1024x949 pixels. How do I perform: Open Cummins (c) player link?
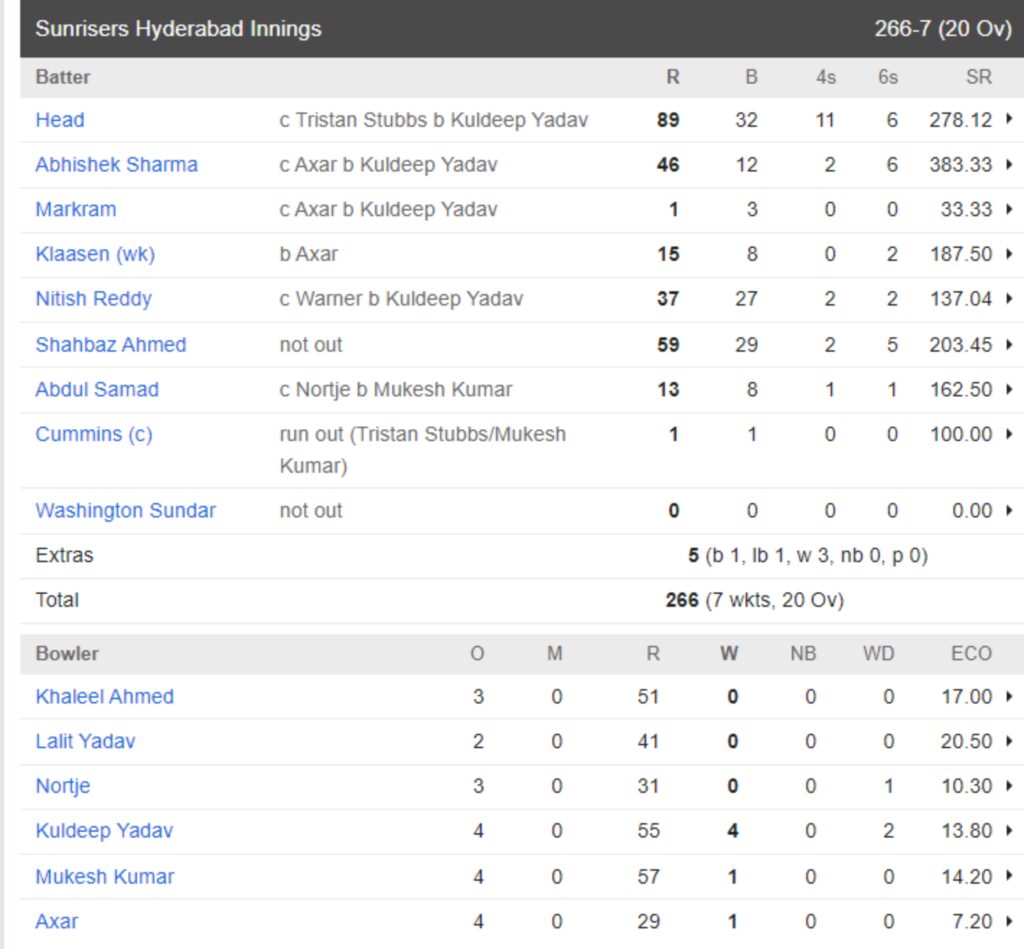tap(94, 434)
